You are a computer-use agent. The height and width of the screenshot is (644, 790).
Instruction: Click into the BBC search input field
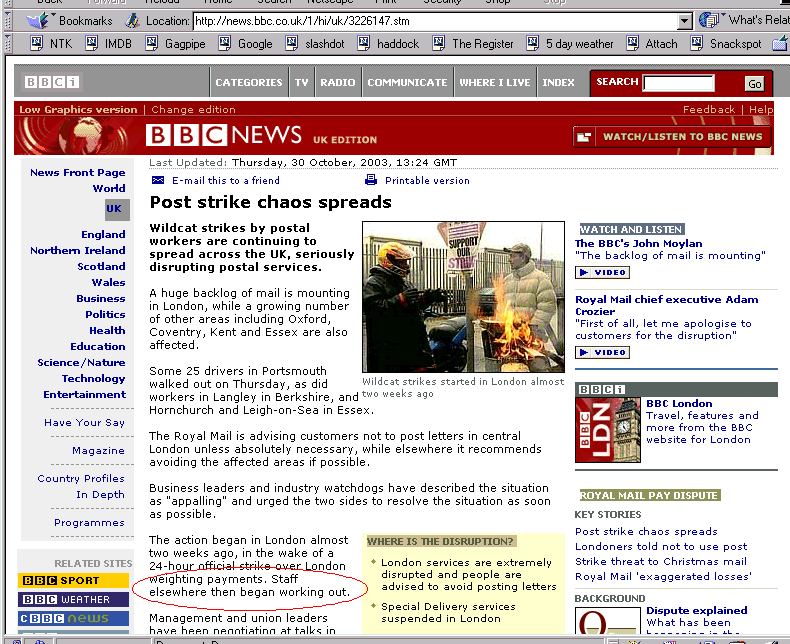pyautogui.click(x=679, y=83)
